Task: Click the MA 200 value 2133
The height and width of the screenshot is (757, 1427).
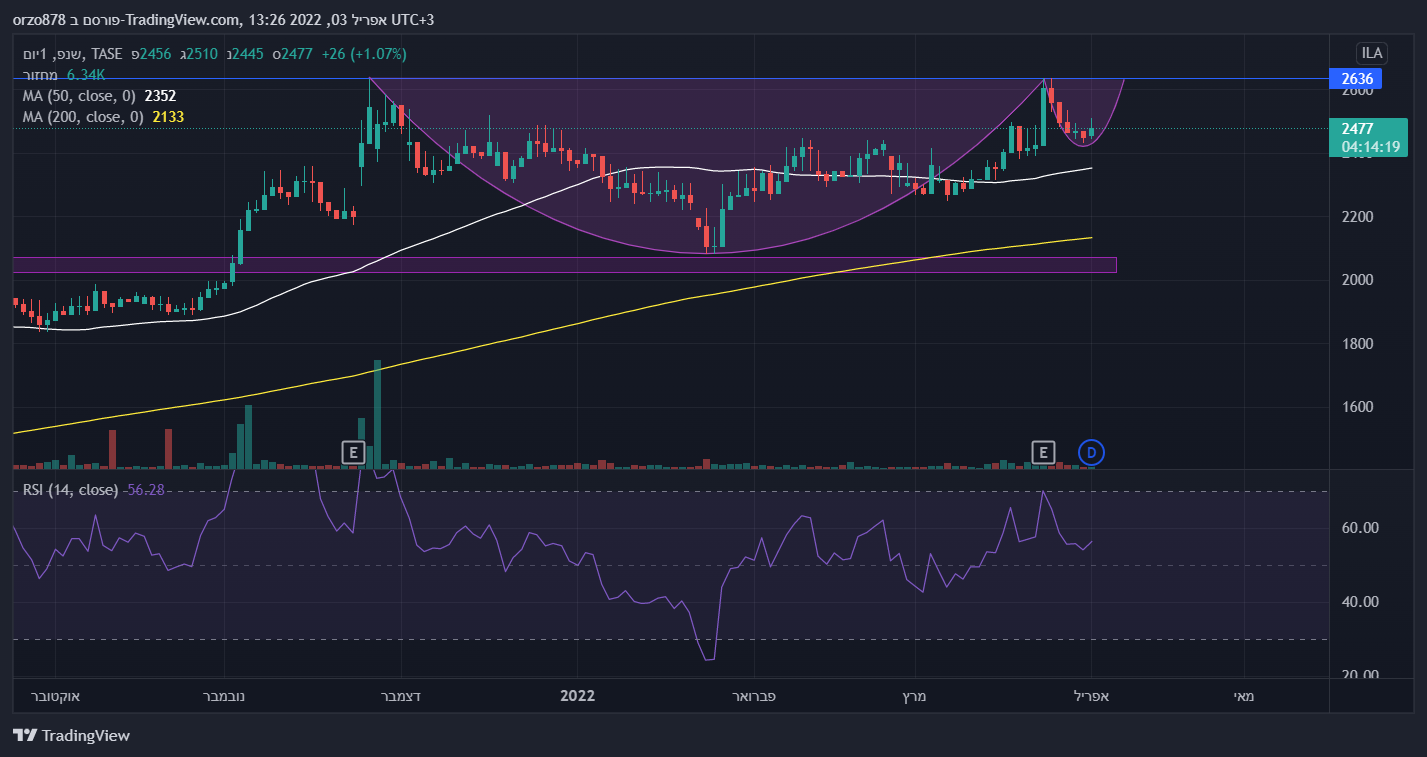Action: (168, 117)
